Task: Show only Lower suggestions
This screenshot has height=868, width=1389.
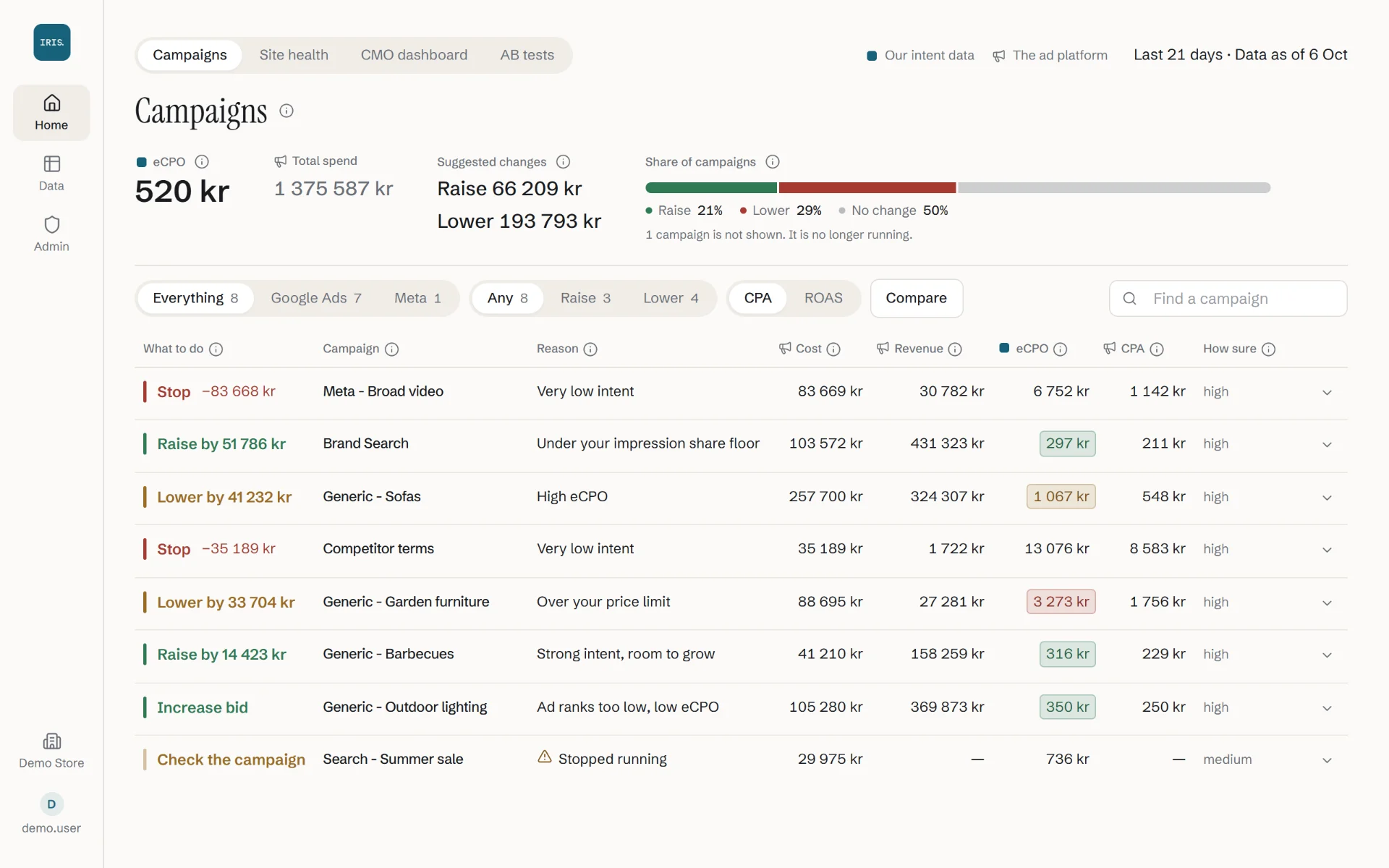Action: click(671, 298)
